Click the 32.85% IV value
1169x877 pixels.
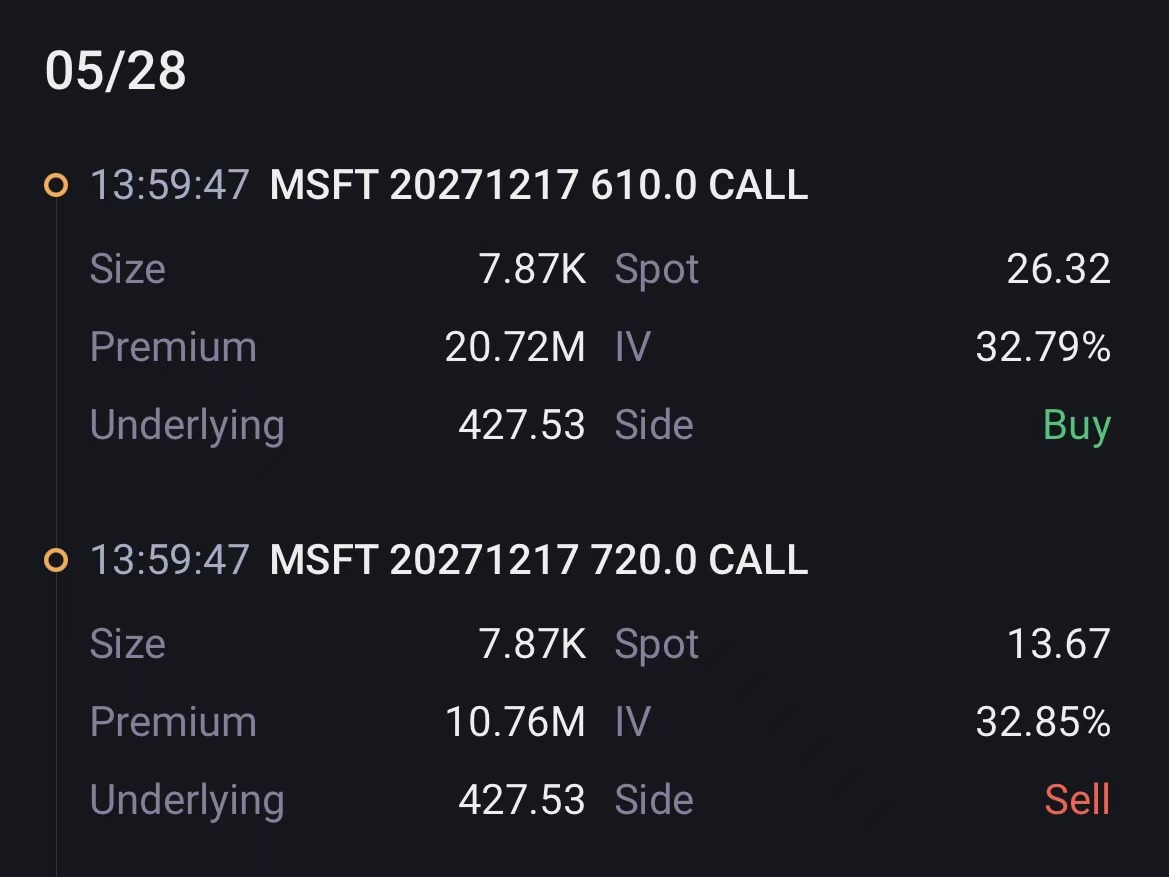[x=1043, y=723]
